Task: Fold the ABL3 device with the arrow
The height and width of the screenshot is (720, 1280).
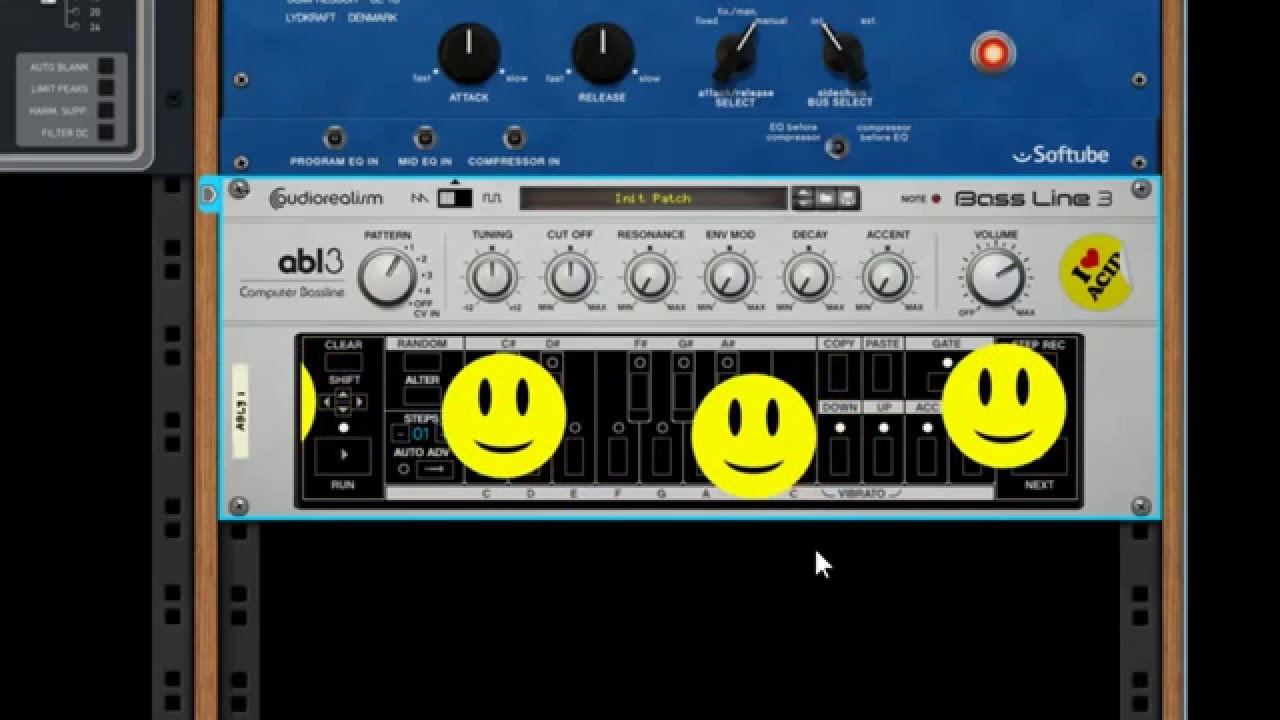Action: pyautogui.click(x=209, y=194)
